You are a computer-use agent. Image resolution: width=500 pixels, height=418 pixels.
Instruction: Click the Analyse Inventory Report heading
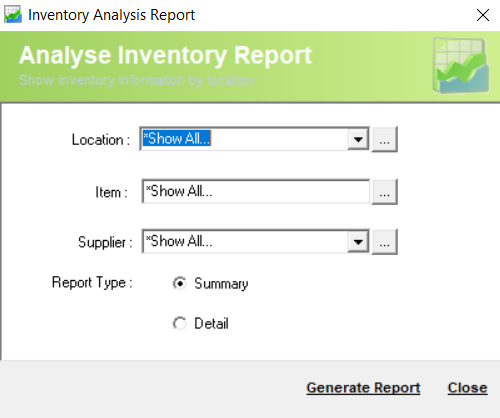tap(165, 55)
